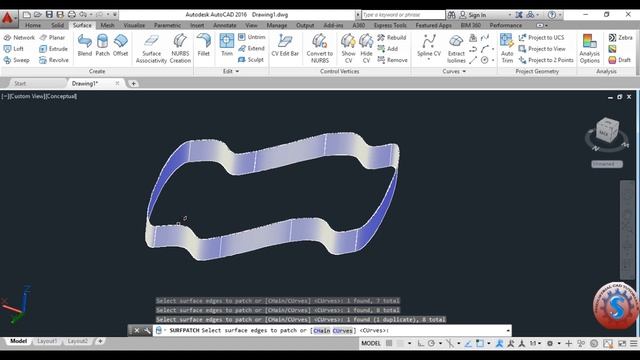This screenshot has height=360, width=640.
Task: Click Project to 2 Points
Action: pos(546,60)
